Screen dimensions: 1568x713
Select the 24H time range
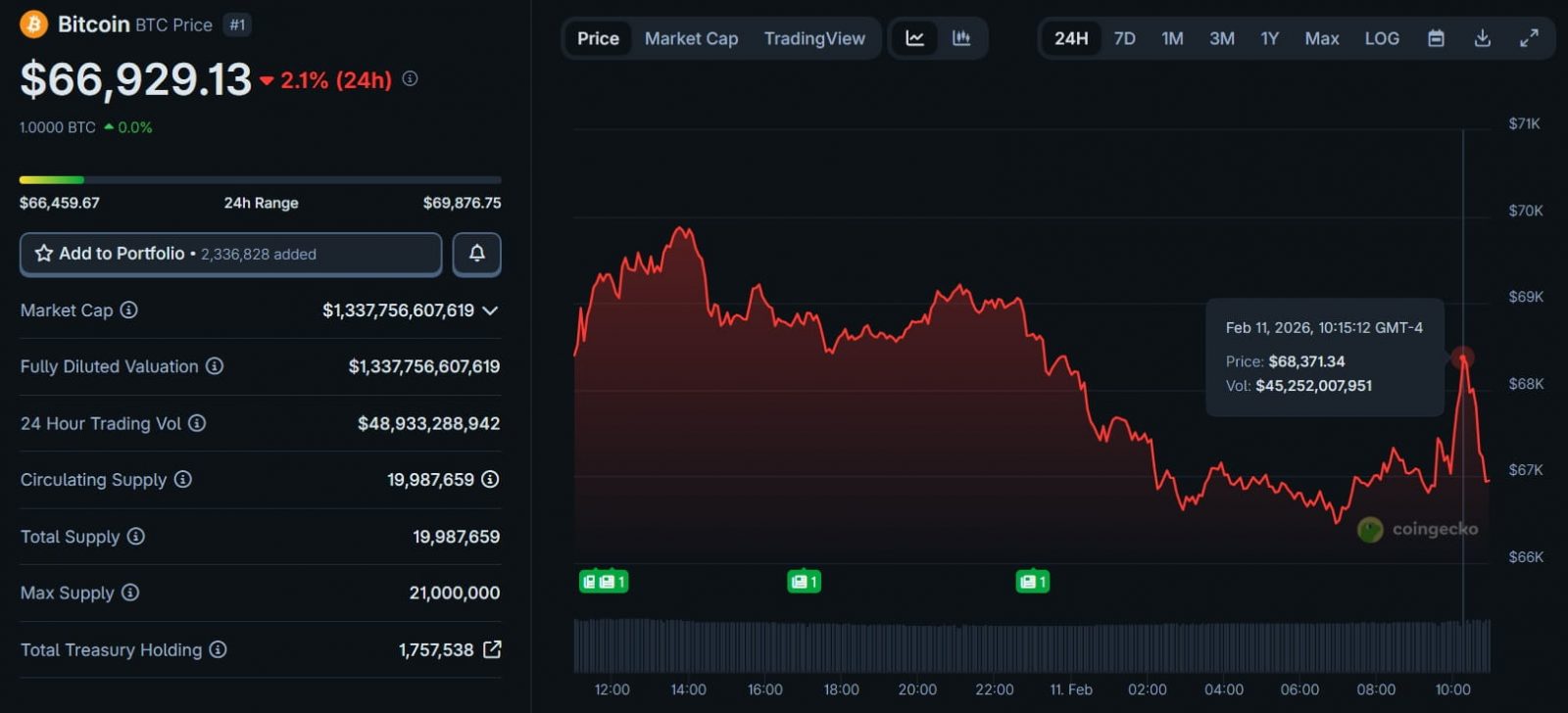[x=1070, y=38]
